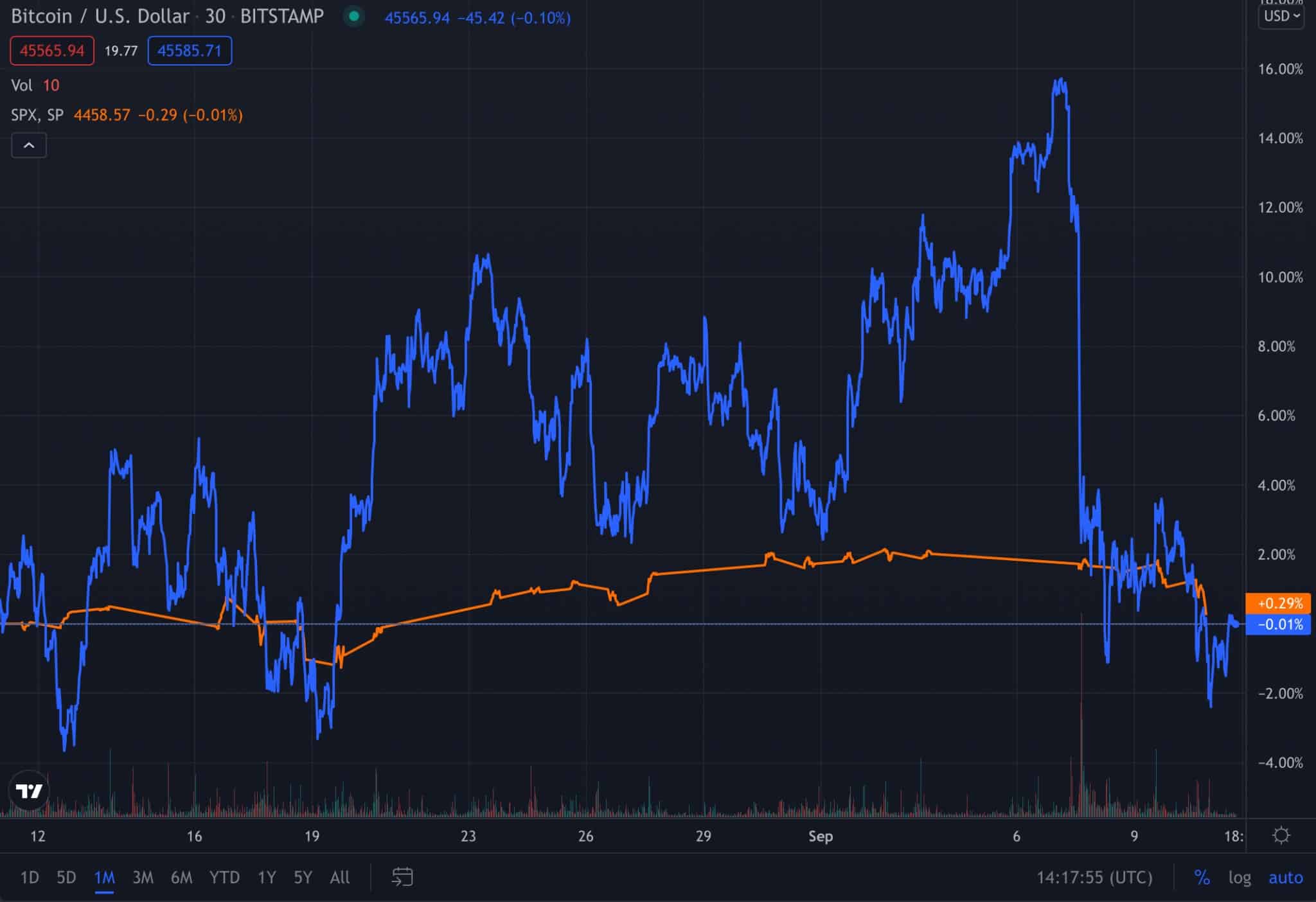
Task: Click the orange +0.29% SPX price label
Action: 1277,603
